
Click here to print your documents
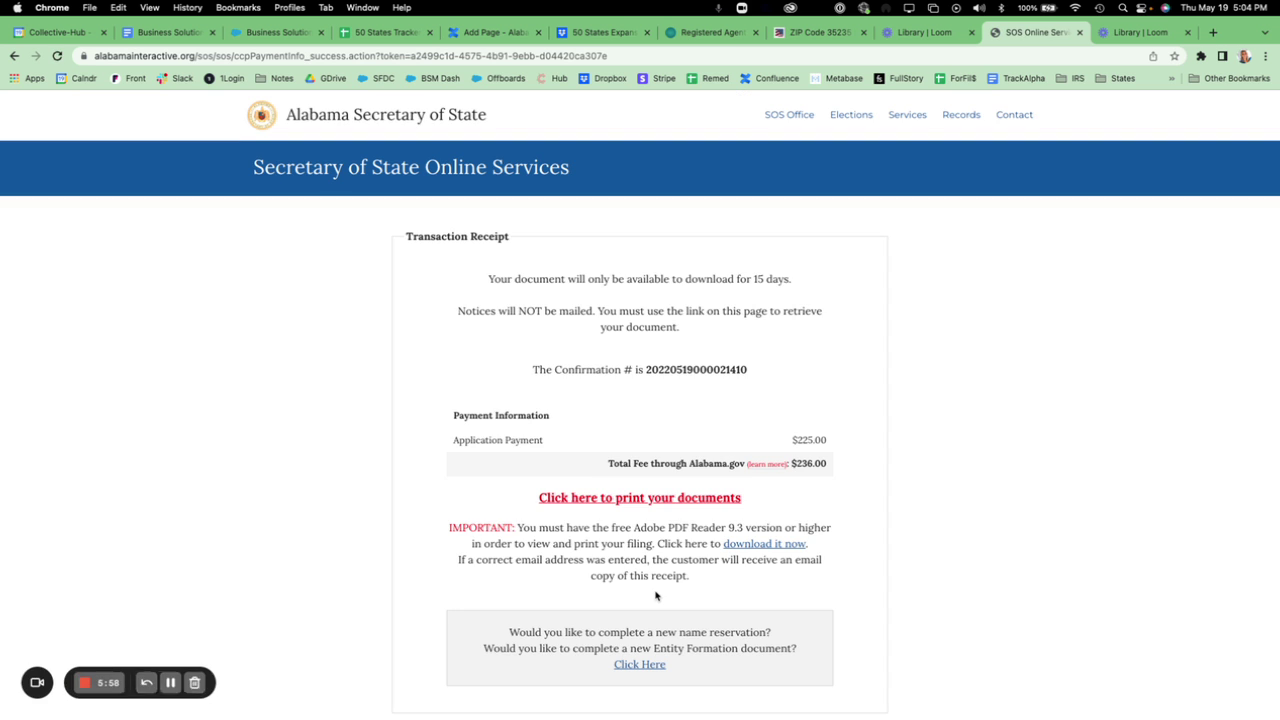click(x=639, y=497)
